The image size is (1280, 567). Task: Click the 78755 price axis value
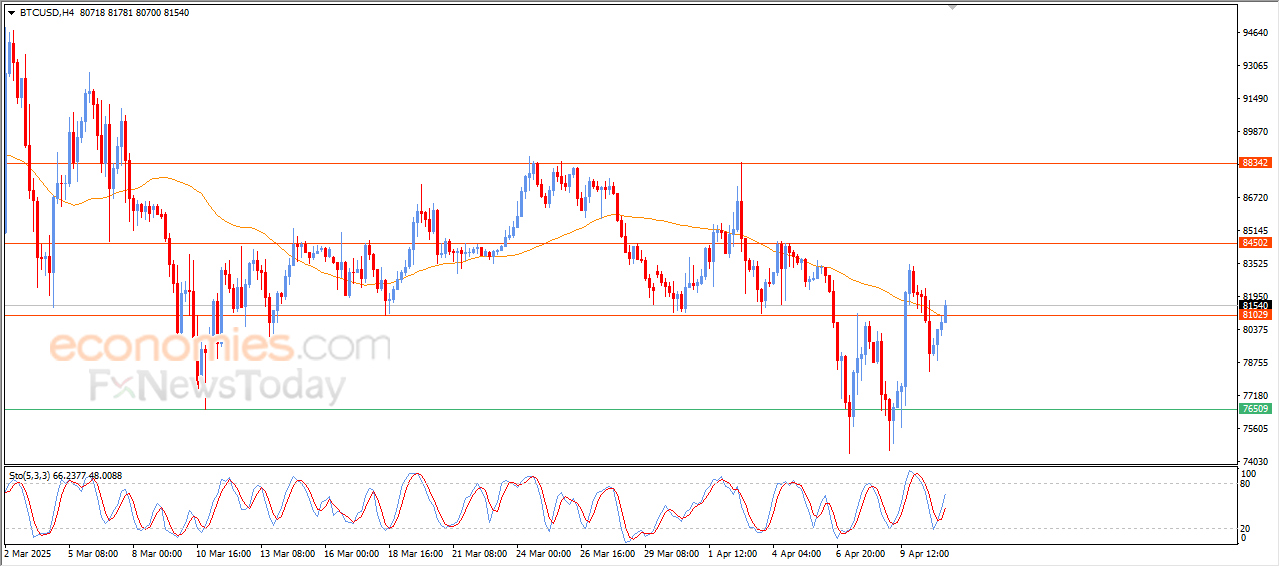click(x=1255, y=363)
